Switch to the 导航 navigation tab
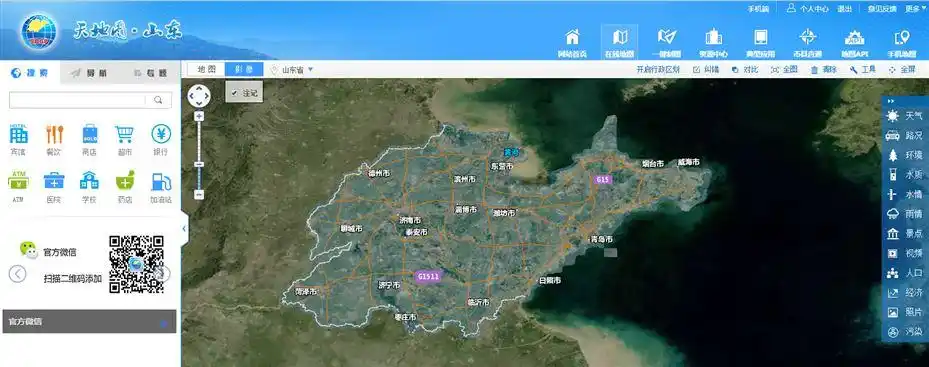The image size is (929, 367). point(89,73)
